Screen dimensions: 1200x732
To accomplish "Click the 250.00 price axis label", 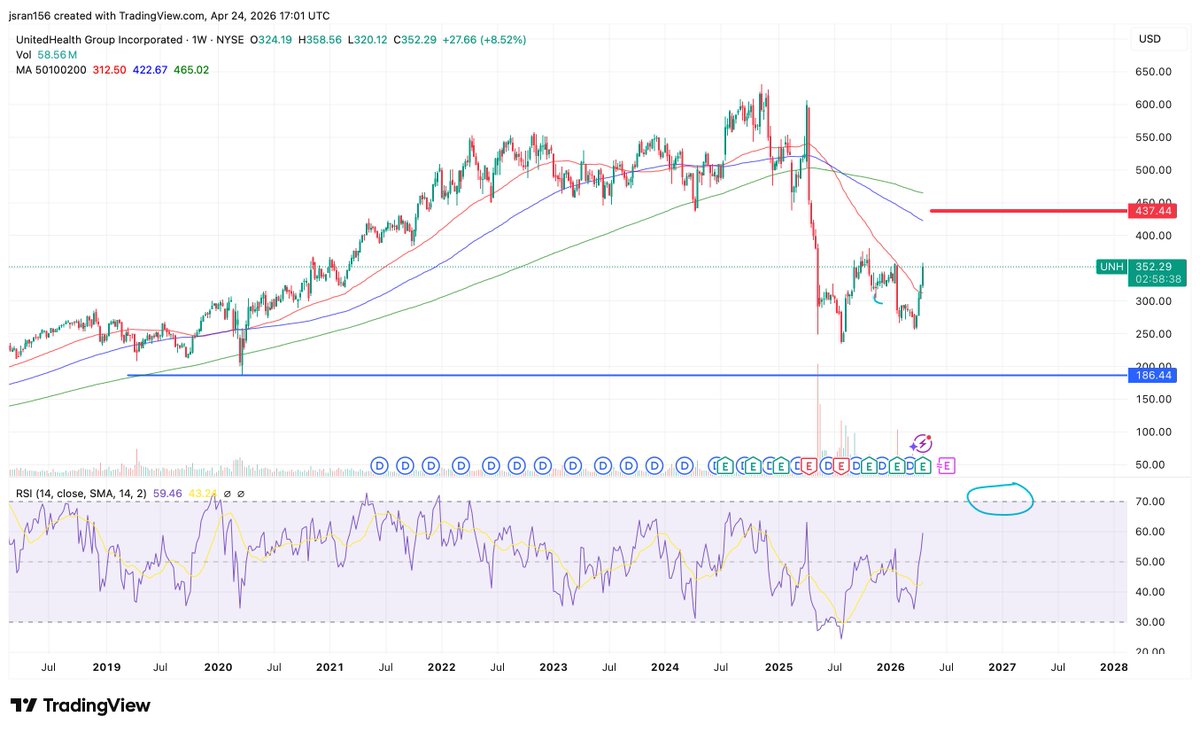I will pyautogui.click(x=1153, y=334).
